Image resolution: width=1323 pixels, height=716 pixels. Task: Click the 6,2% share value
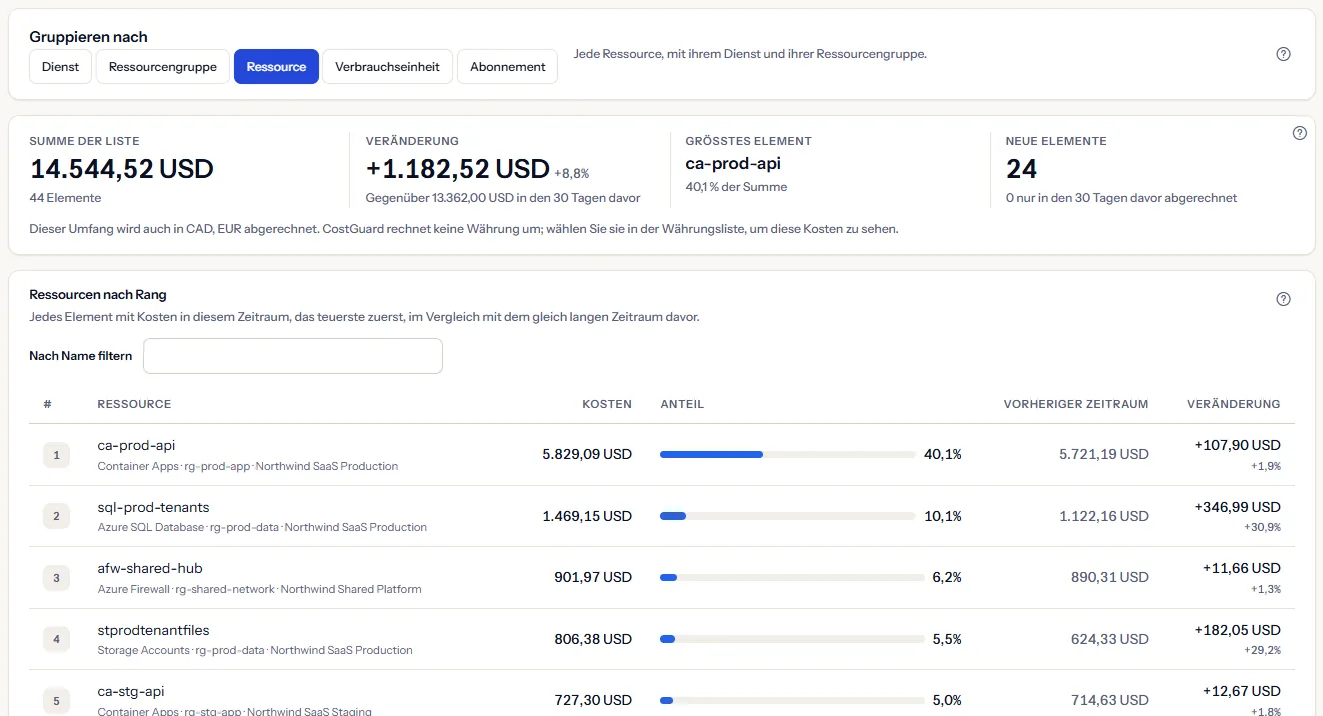946,577
